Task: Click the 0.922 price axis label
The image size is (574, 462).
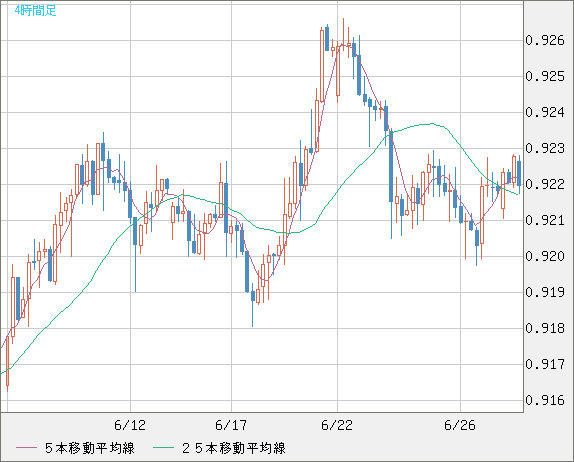Action: click(545, 184)
